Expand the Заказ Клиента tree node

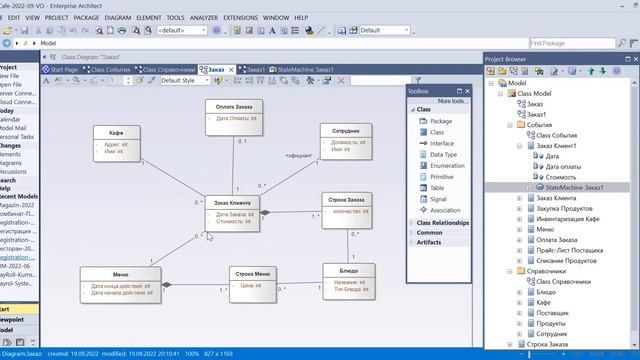(x=519, y=198)
